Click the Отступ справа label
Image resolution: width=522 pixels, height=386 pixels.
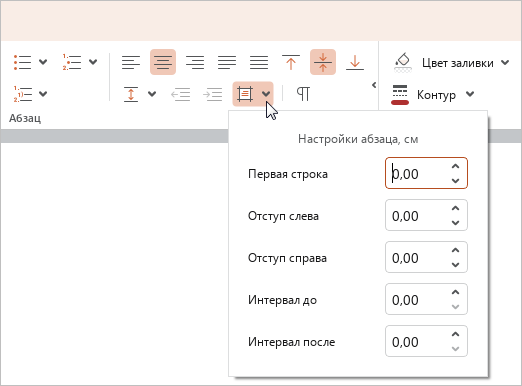[287, 258]
